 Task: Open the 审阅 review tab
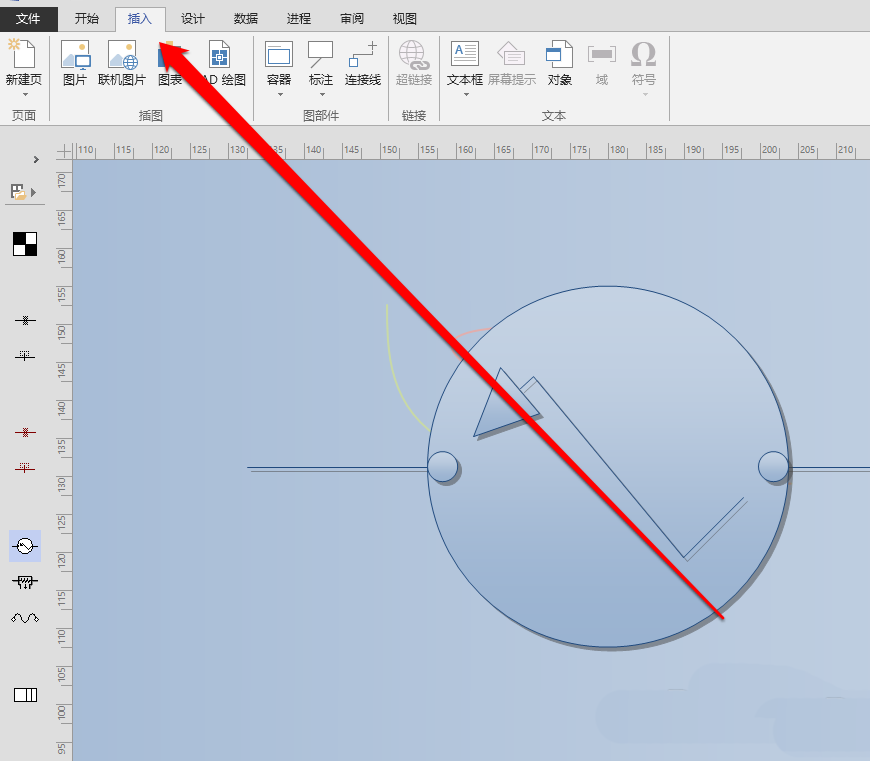(x=352, y=18)
